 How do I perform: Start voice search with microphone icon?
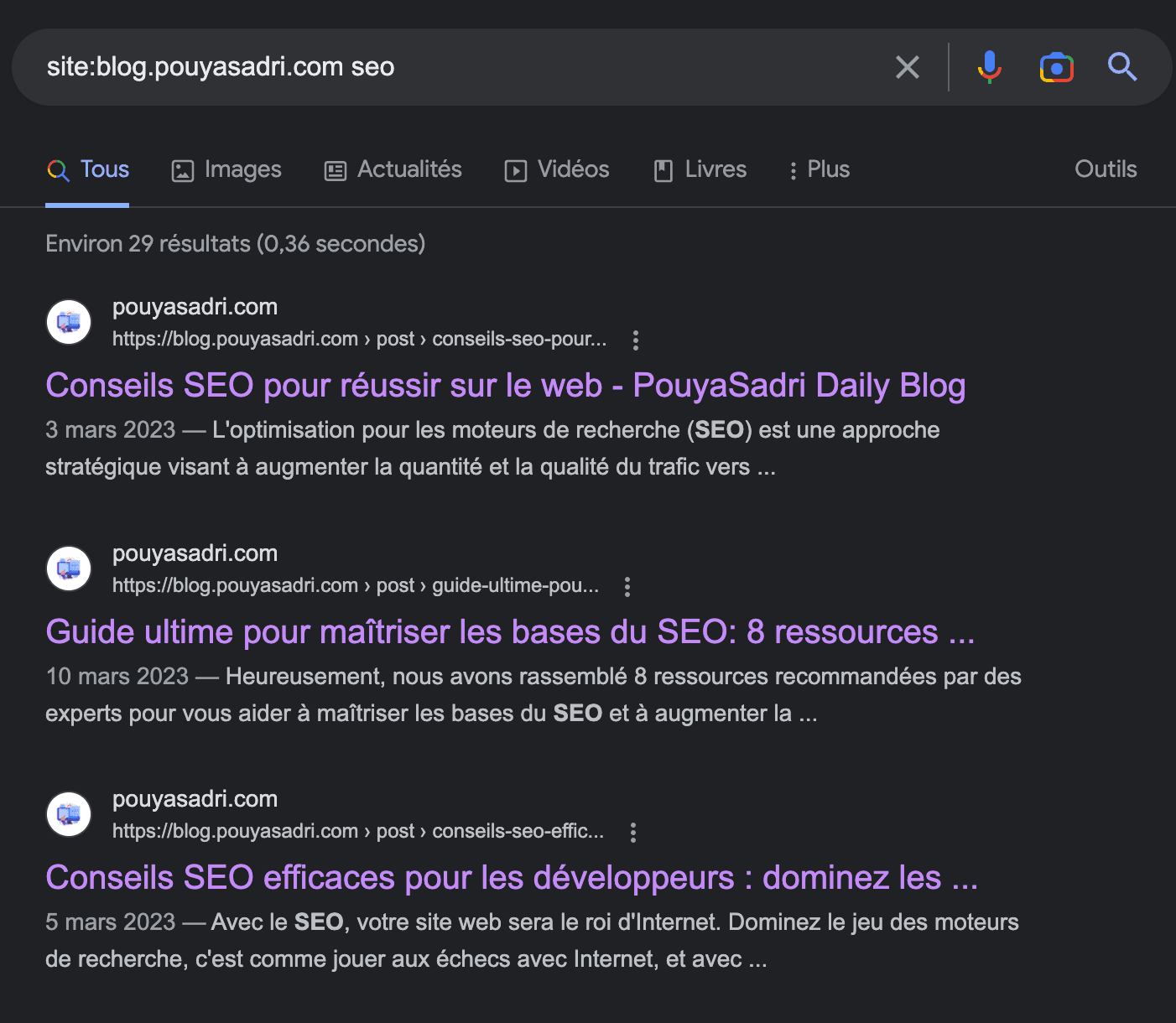[x=990, y=67]
